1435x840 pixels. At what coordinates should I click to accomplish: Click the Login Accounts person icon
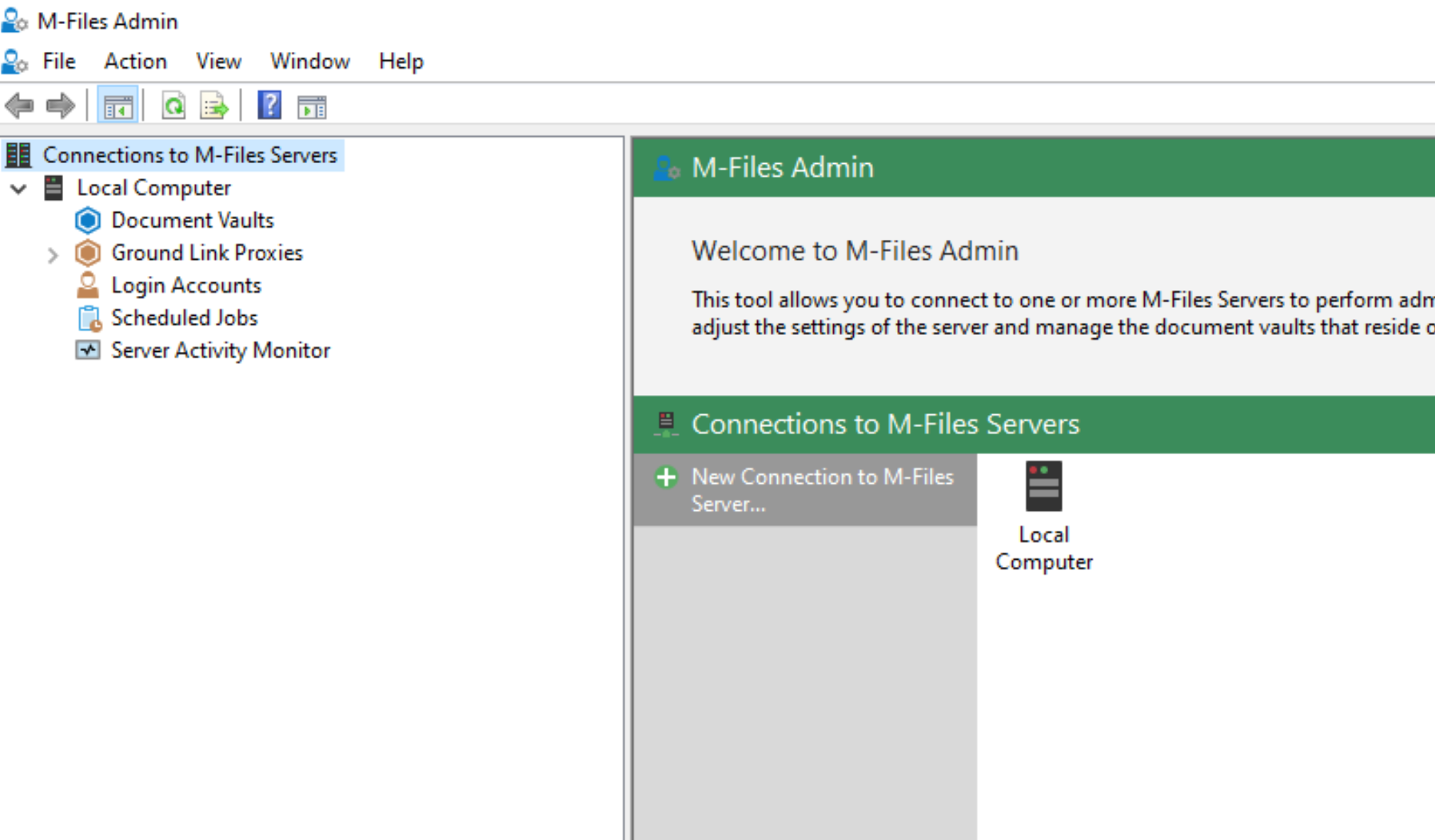tap(88, 285)
